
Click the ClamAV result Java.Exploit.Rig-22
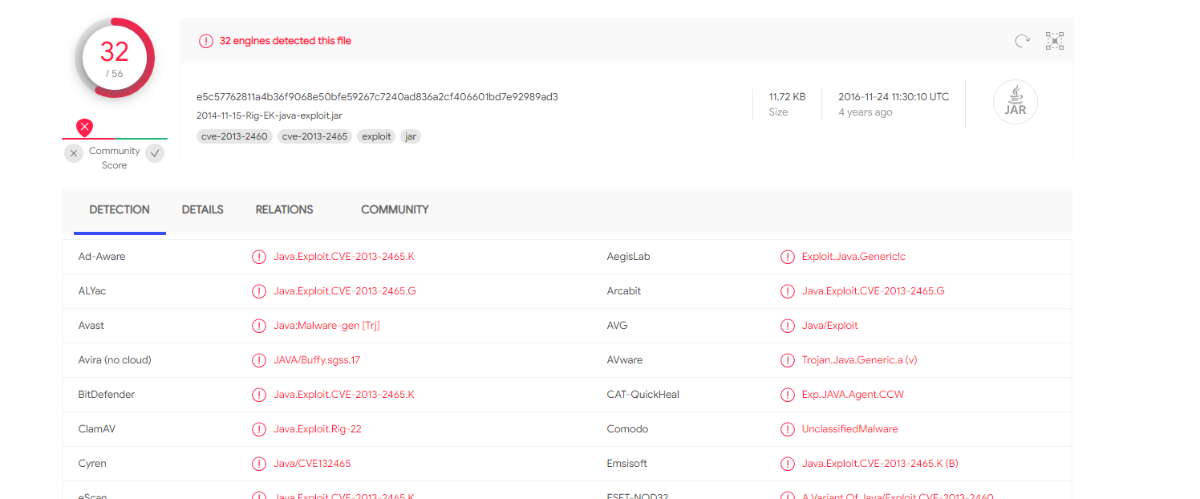[317, 429]
